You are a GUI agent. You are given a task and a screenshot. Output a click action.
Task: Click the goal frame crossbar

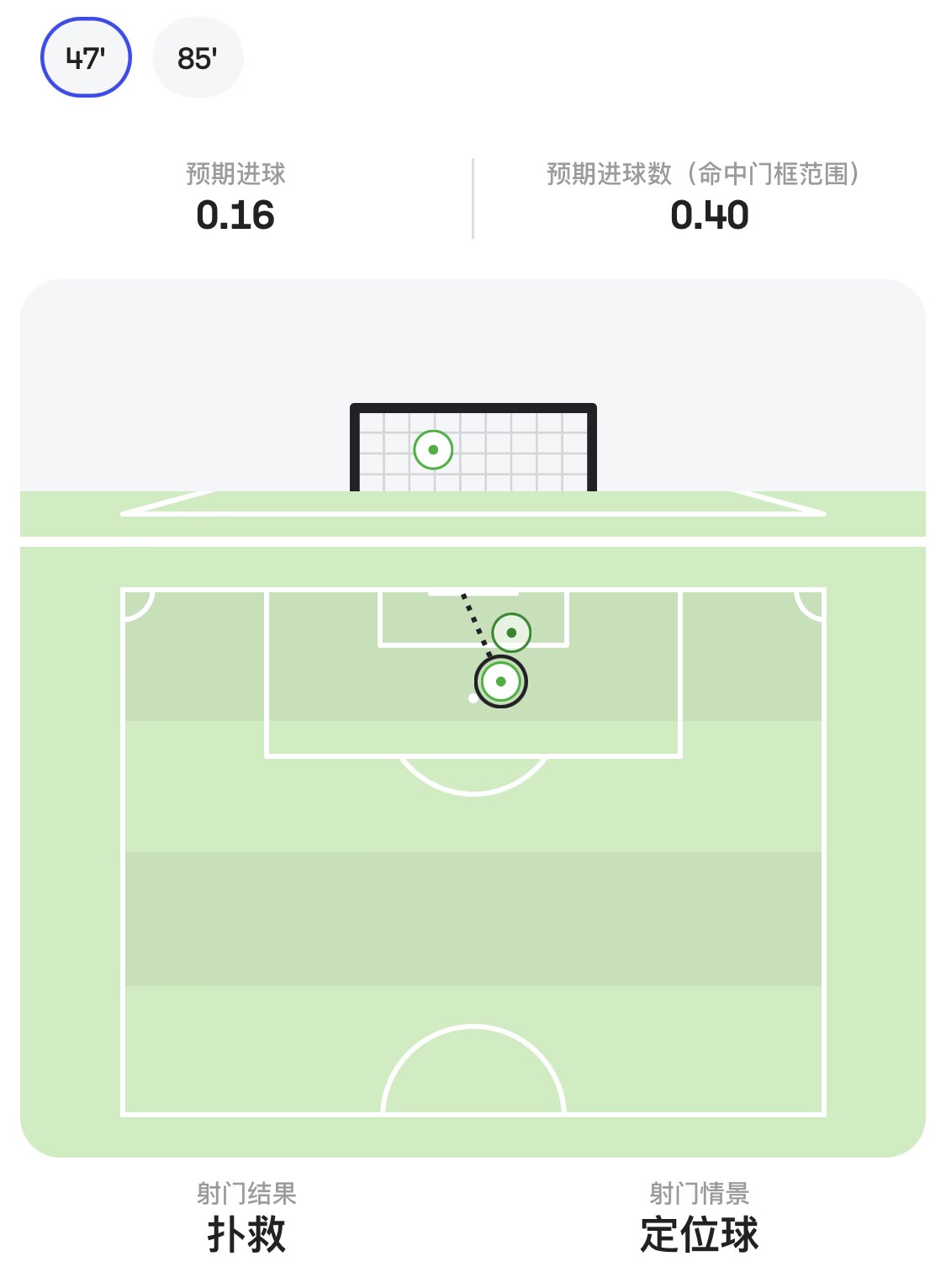(x=473, y=408)
